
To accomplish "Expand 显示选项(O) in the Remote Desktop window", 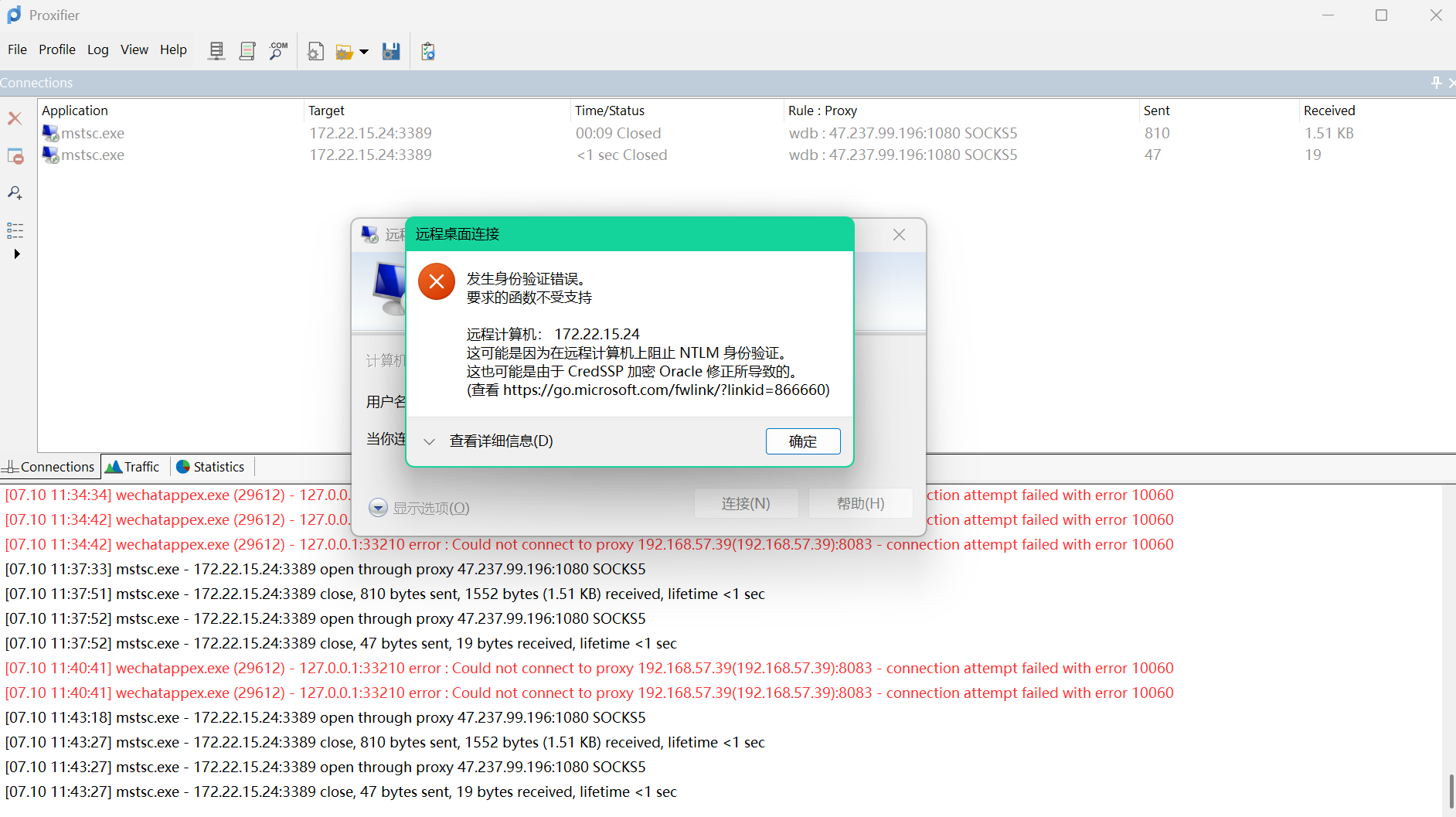I will coord(420,508).
